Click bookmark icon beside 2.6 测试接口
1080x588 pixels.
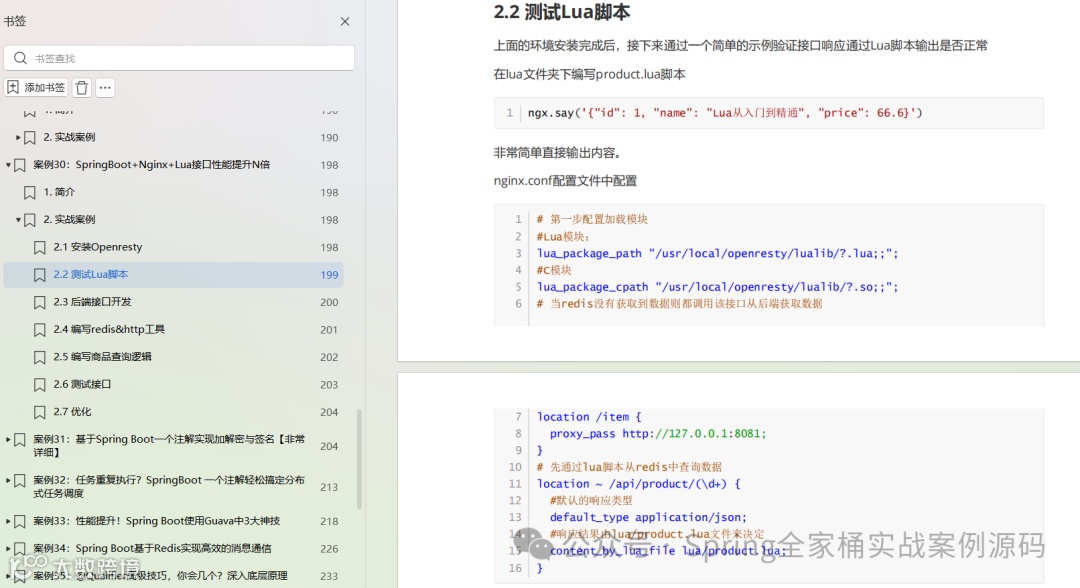(40, 385)
